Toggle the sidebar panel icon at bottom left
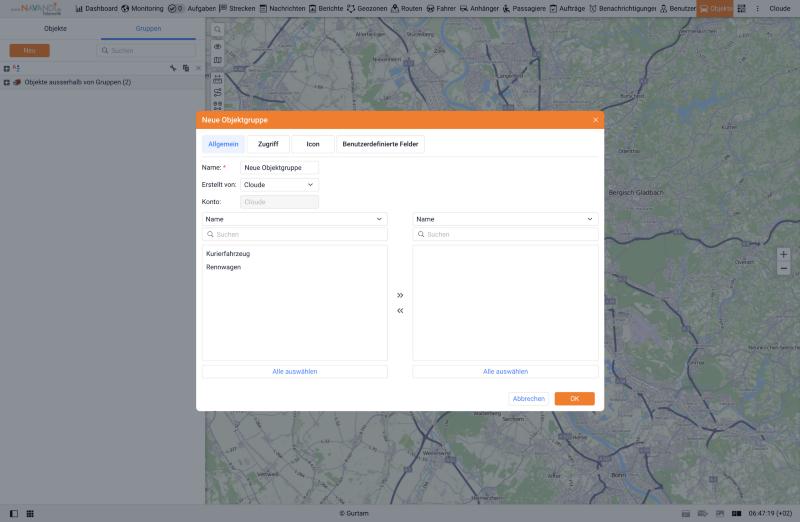The height and width of the screenshot is (522, 800). 14,513
